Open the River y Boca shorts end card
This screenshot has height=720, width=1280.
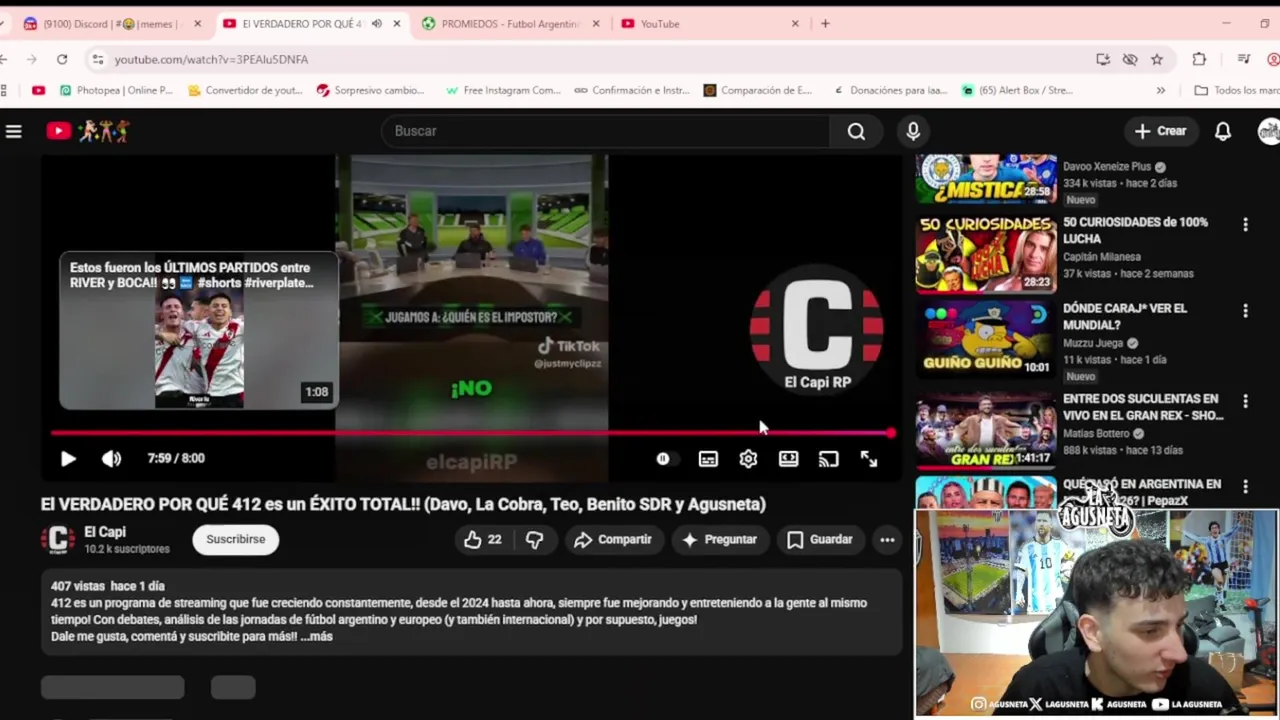(198, 331)
